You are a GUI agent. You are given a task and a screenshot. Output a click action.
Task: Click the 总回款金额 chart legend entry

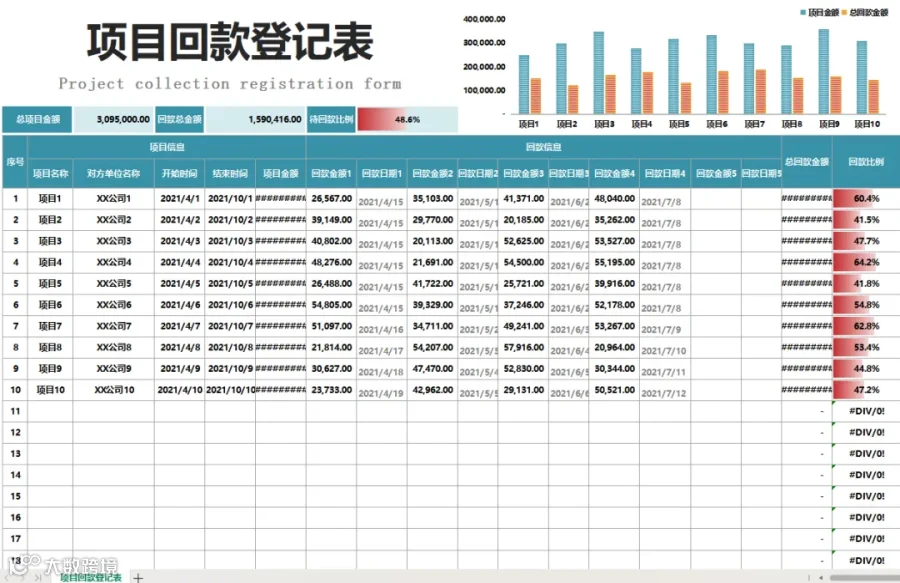pyautogui.click(x=865, y=12)
